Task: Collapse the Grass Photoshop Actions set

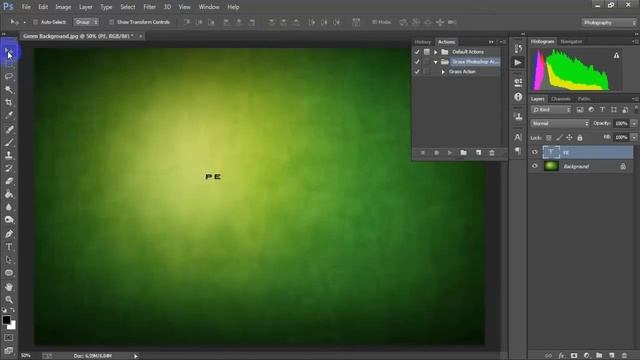Action: (436, 62)
